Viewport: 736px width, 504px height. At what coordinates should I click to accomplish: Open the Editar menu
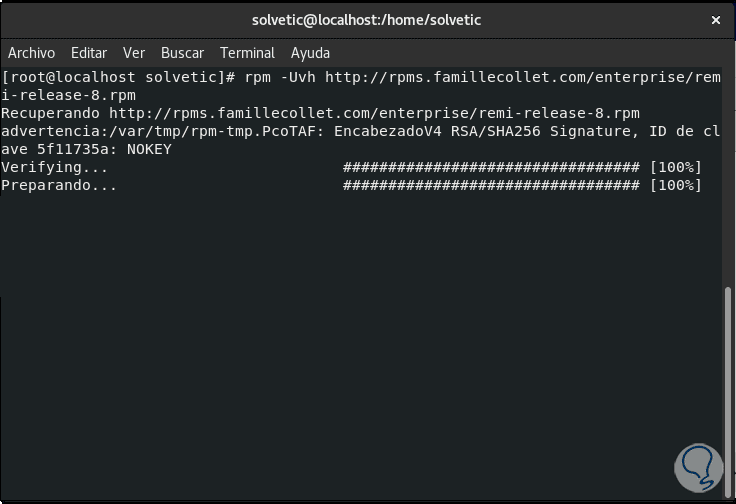[x=89, y=53]
